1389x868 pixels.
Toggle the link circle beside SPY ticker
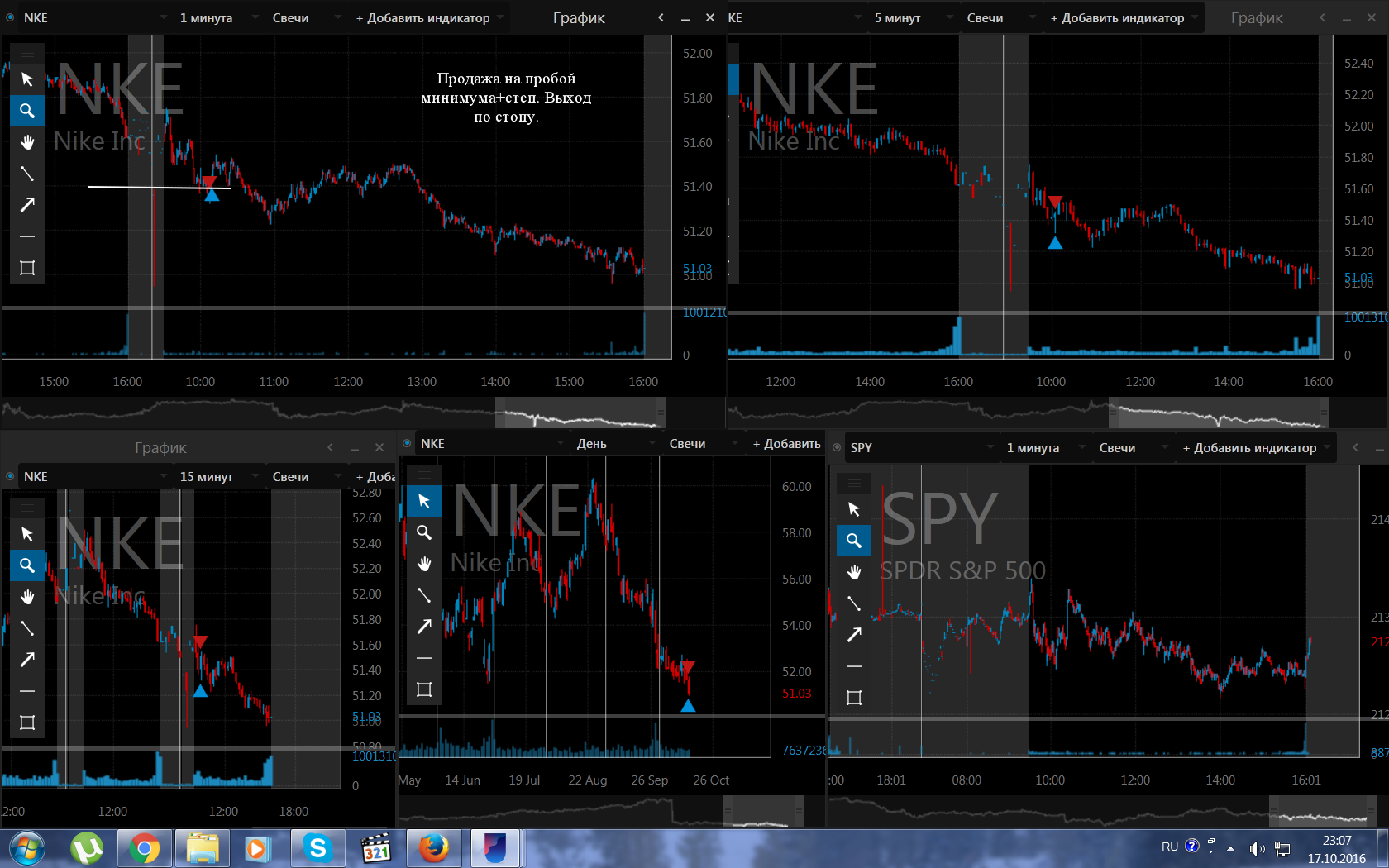837,447
